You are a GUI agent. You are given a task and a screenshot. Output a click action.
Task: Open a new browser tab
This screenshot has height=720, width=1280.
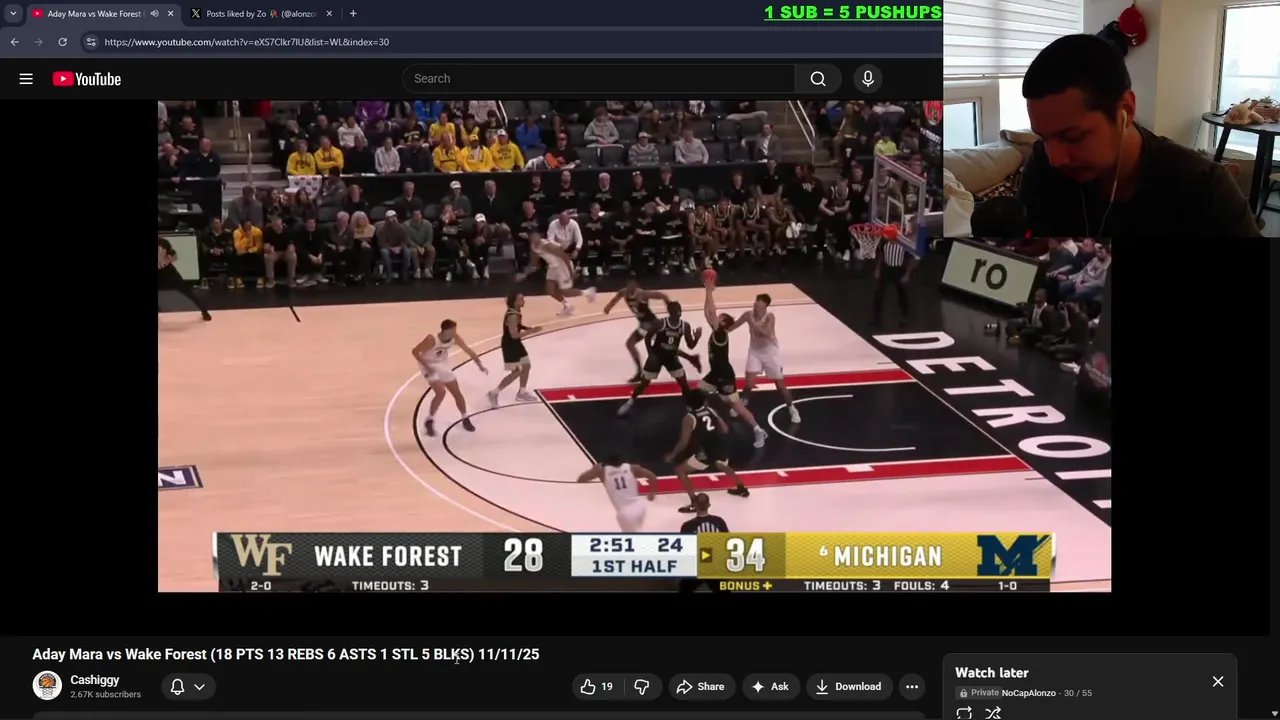[x=353, y=14]
